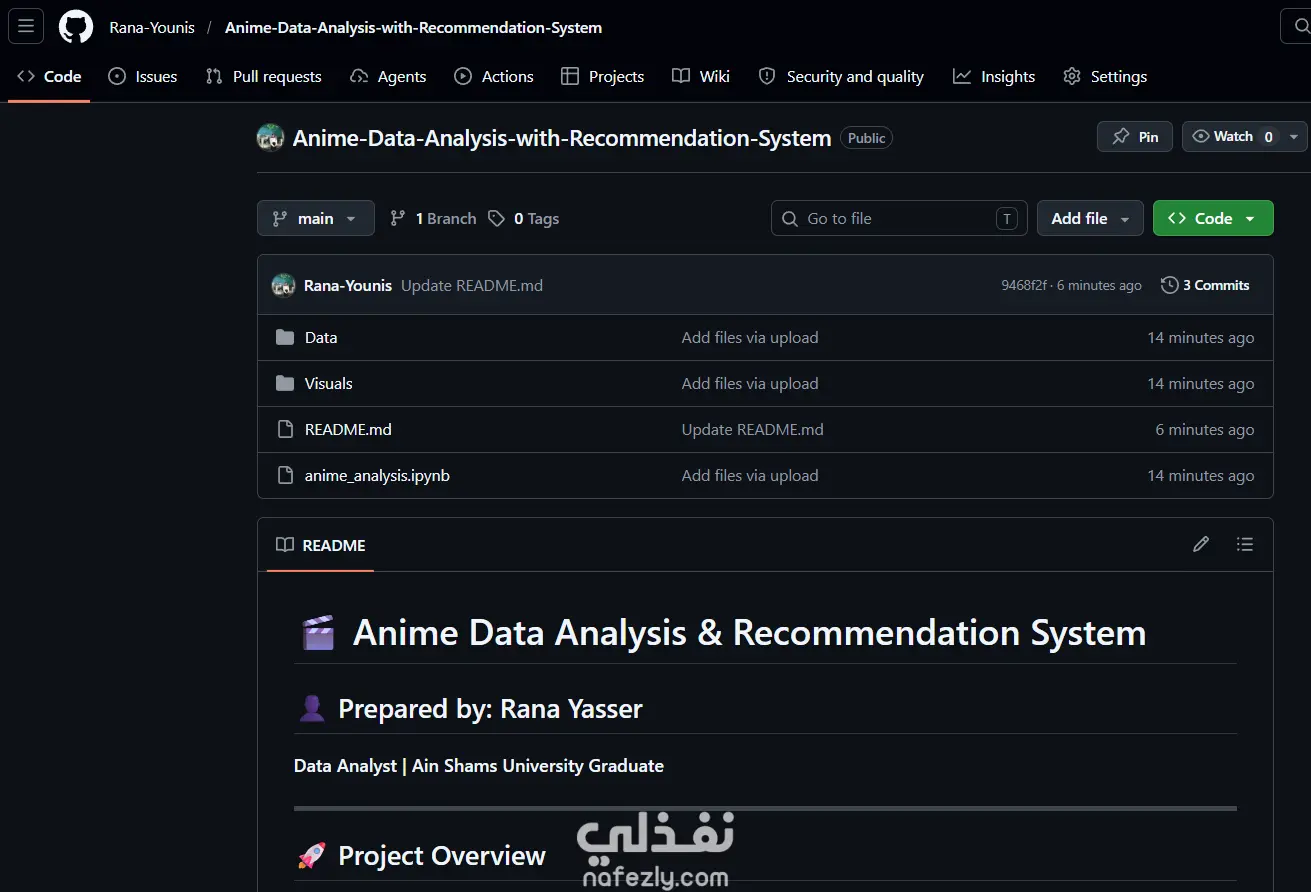
Task: Click 'Data Analyst | Ain Shams University Graduate'
Action: tap(479, 766)
